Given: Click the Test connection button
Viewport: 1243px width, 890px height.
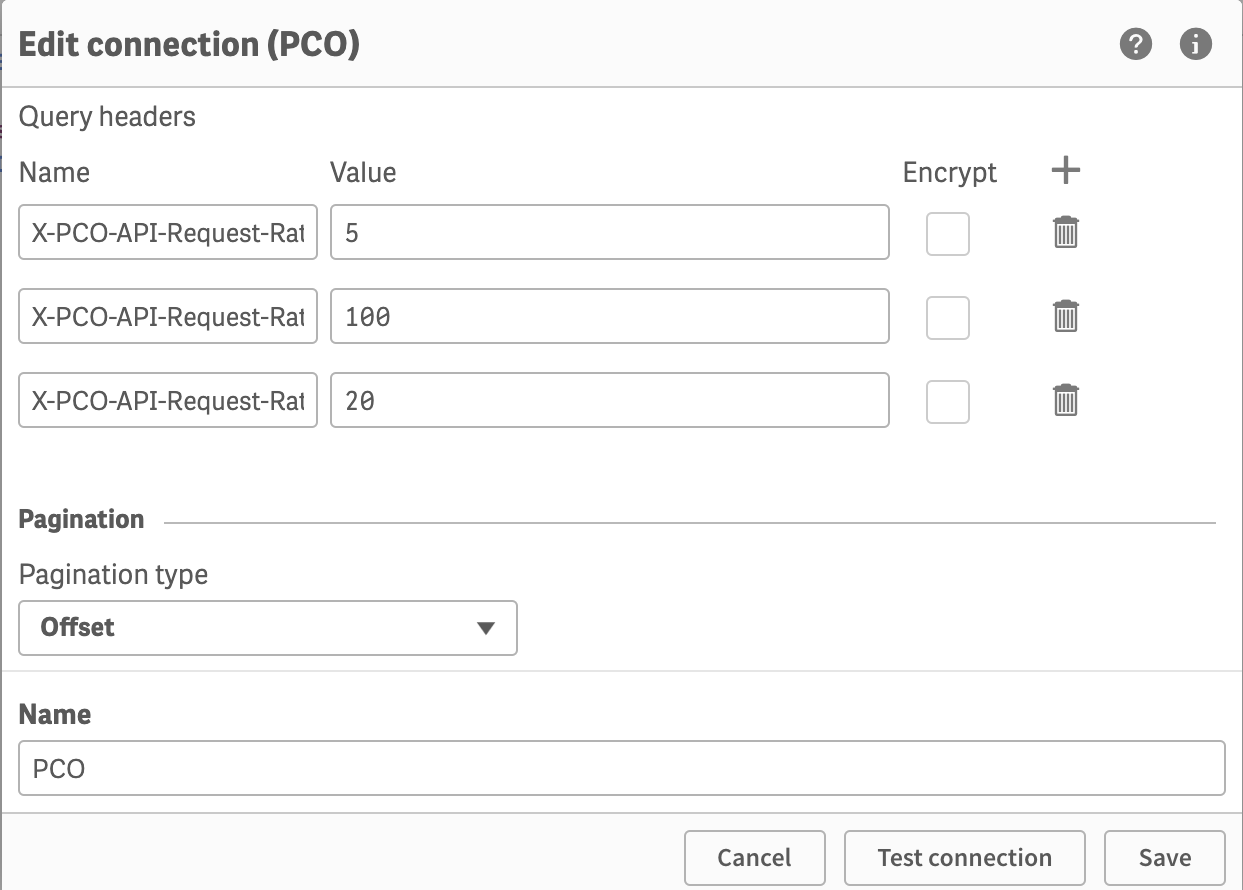Looking at the screenshot, I should pos(965,858).
